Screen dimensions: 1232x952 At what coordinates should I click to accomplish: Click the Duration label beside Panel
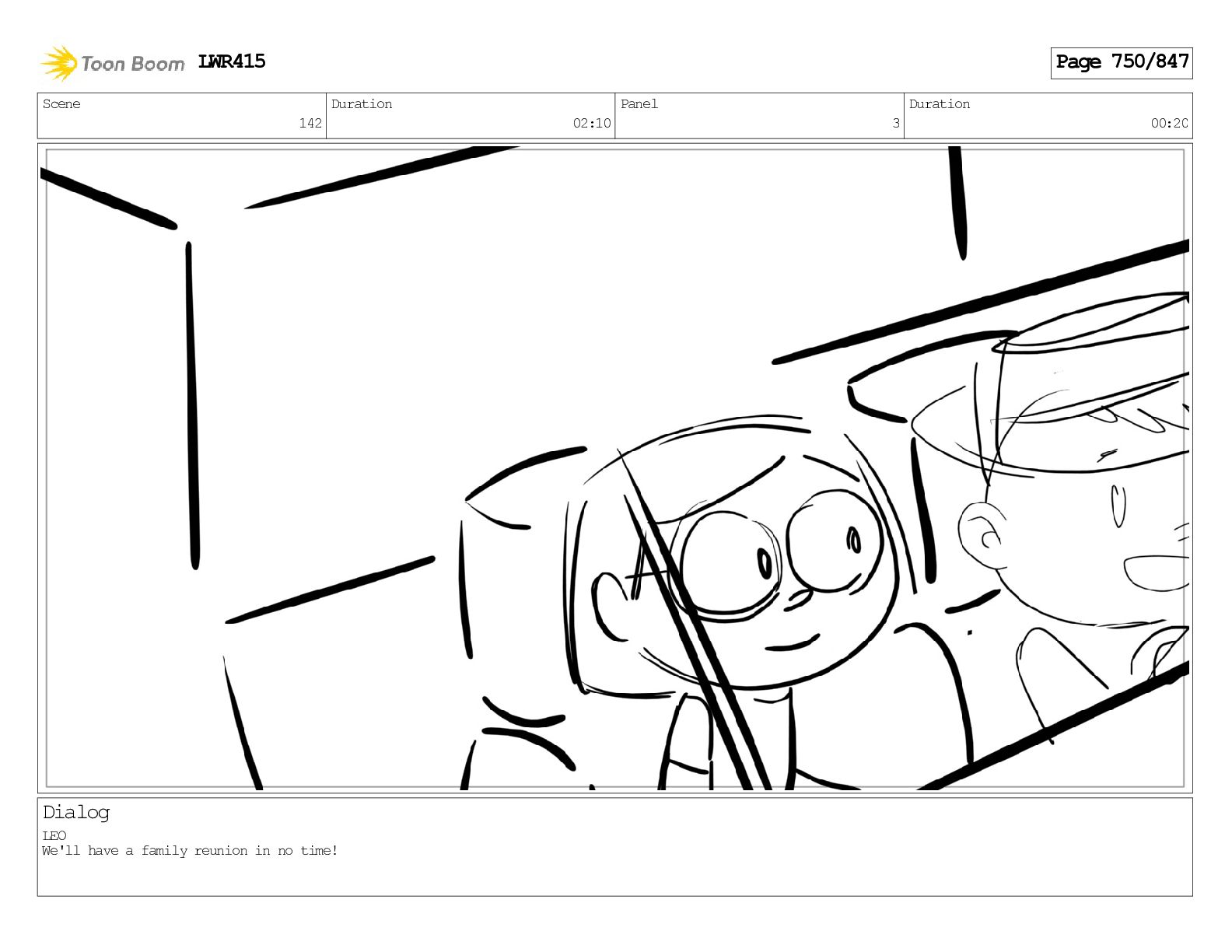tap(940, 104)
